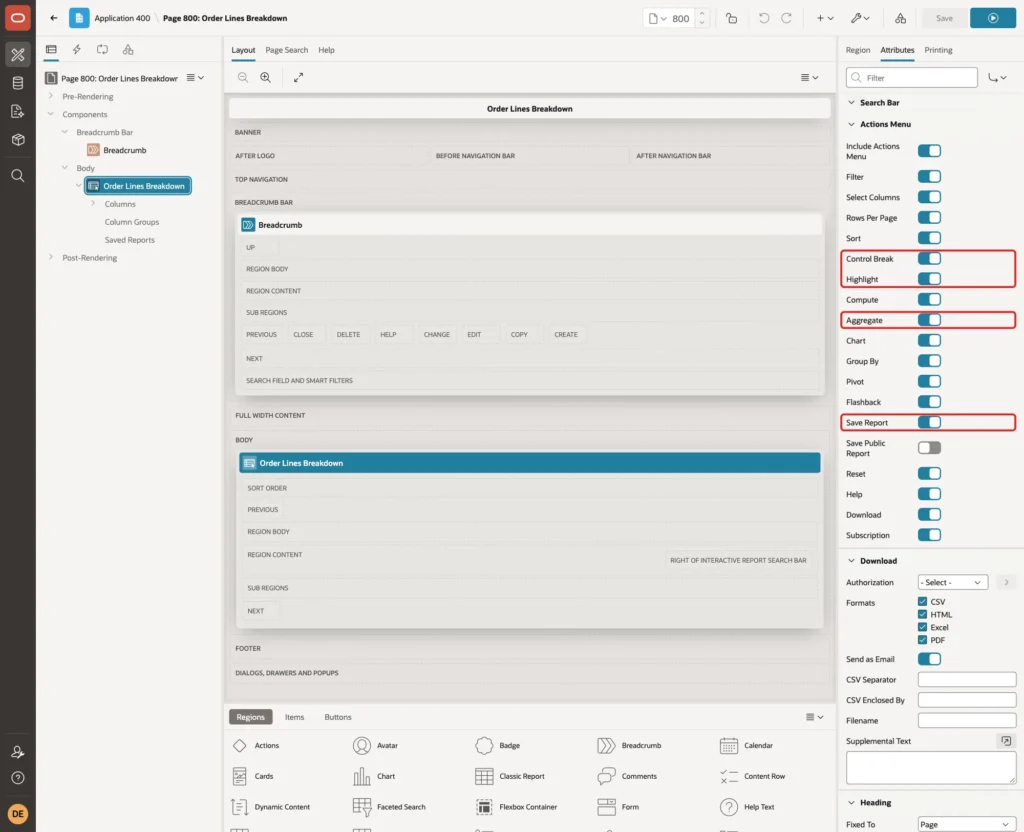Open the Fixed To dropdown

click(967, 824)
